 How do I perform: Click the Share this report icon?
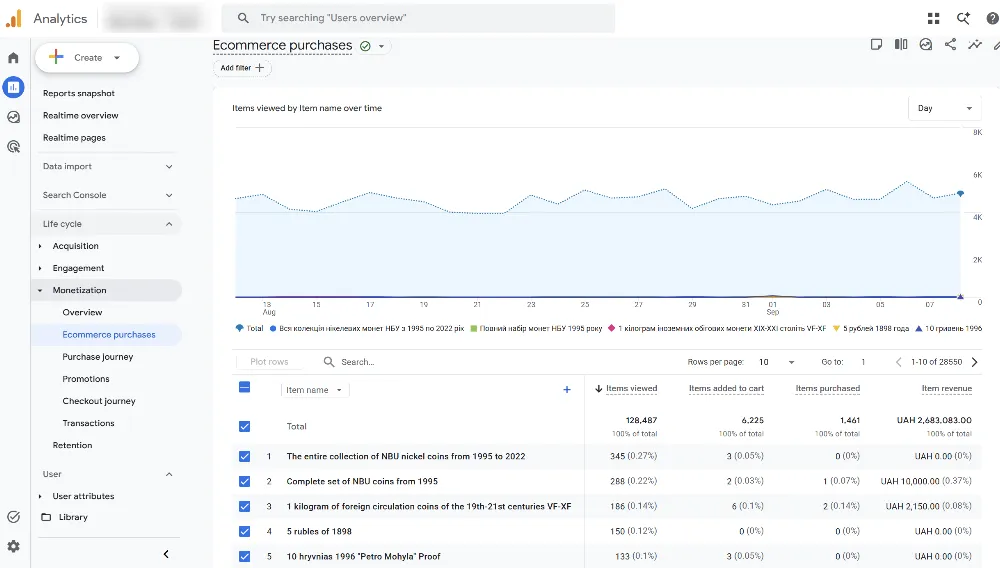[x=950, y=44]
